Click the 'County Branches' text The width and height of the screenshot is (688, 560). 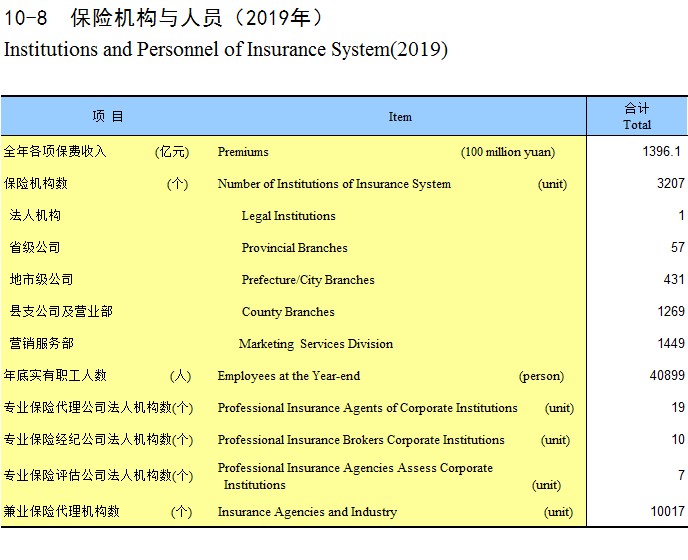pos(288,312)
